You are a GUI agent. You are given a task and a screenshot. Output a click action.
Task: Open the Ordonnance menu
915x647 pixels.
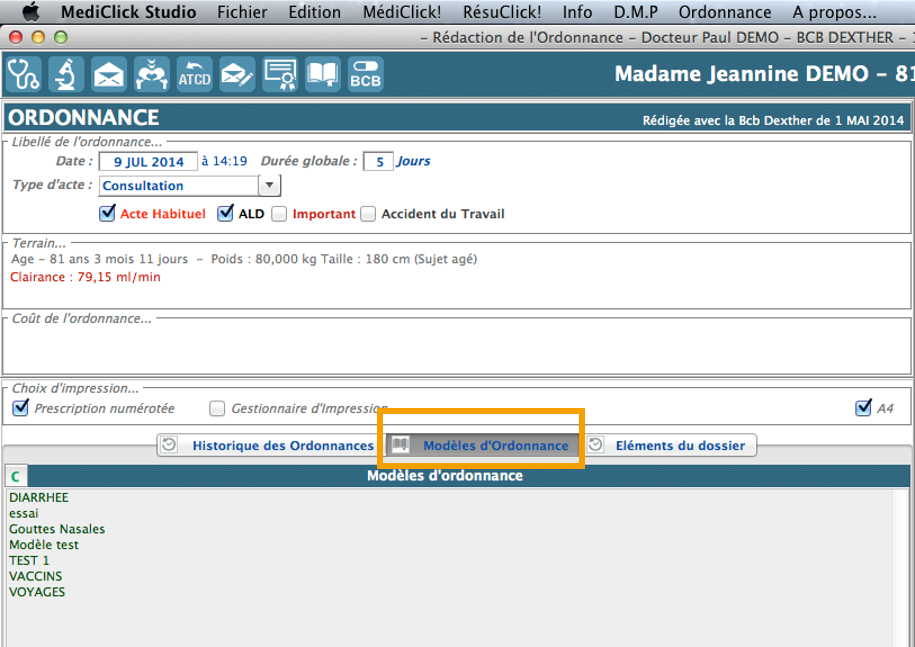(x=724, y=12)
